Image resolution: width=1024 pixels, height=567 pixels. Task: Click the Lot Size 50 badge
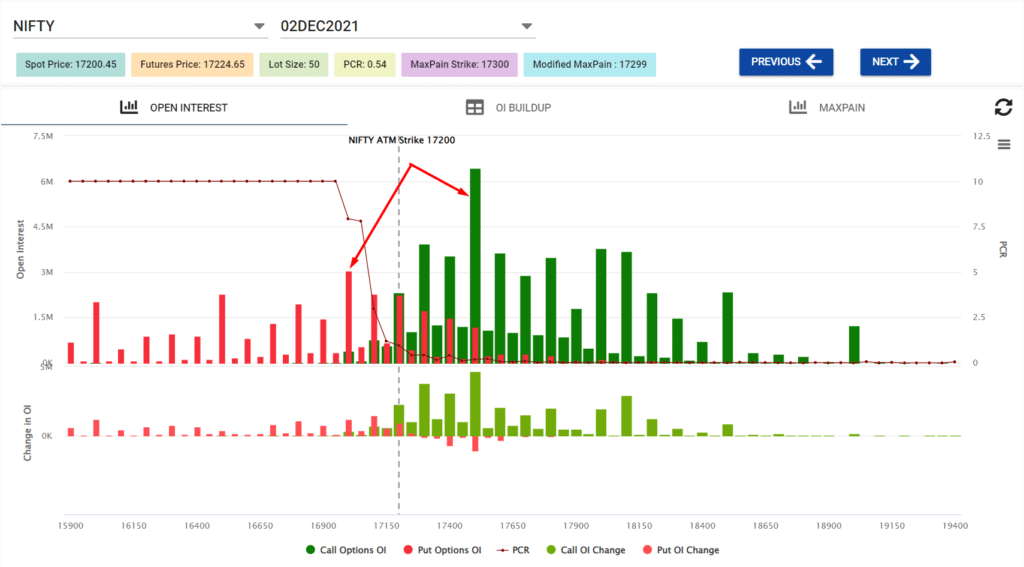click(x=294, y=65)
